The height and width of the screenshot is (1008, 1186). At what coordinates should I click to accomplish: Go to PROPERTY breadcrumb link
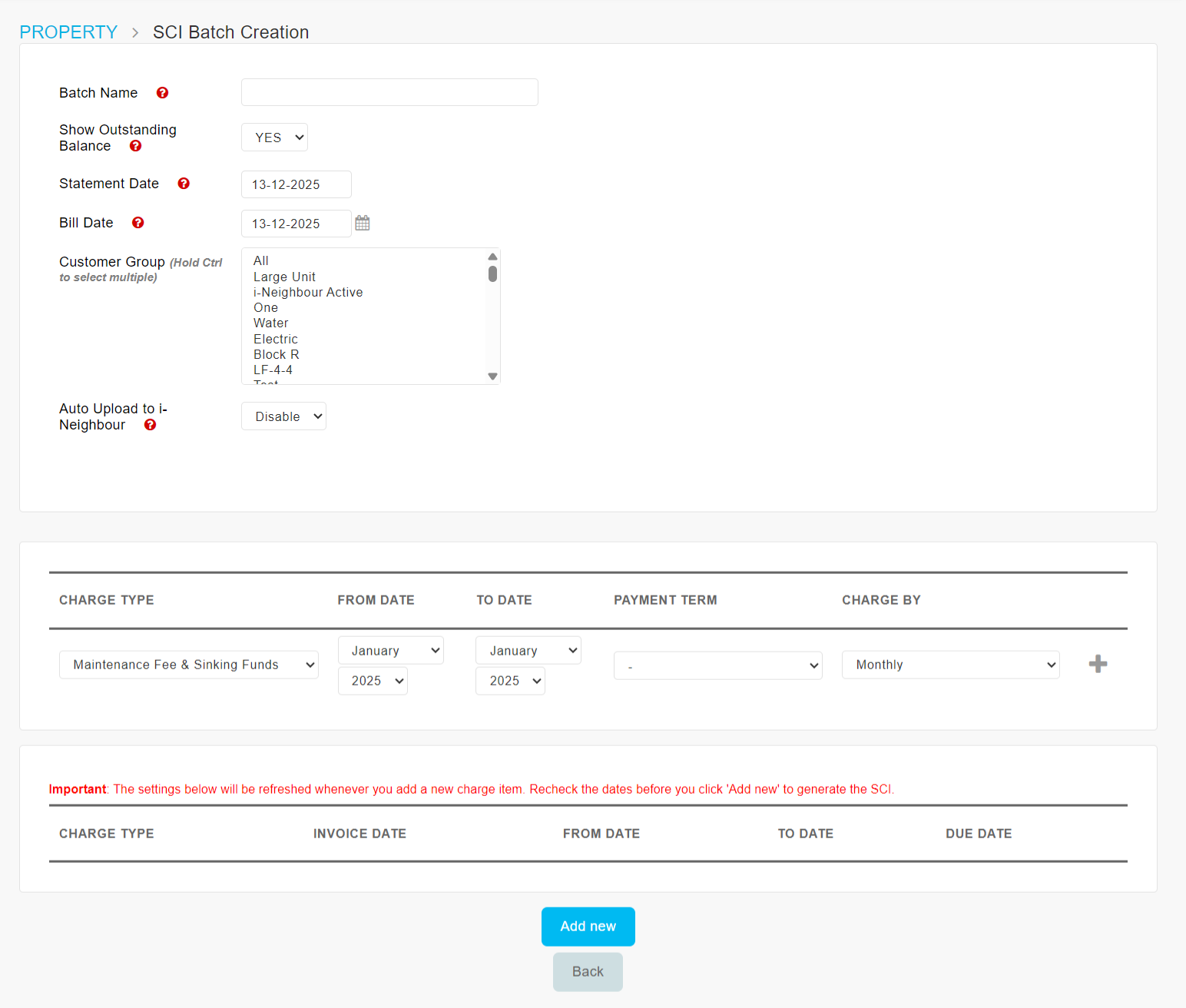[68, 32]
